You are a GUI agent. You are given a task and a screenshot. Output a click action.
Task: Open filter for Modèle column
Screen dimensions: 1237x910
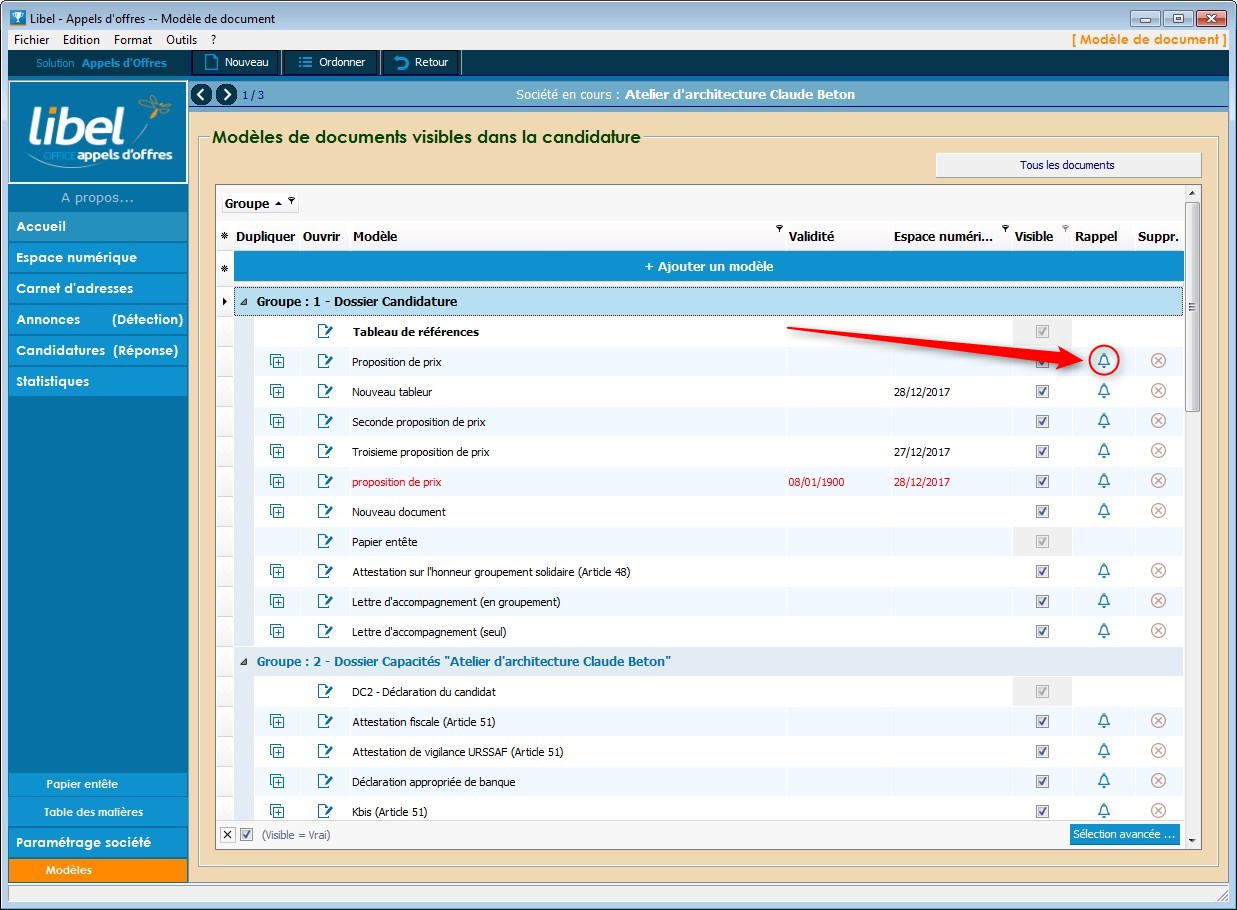[x=779, y=230]
